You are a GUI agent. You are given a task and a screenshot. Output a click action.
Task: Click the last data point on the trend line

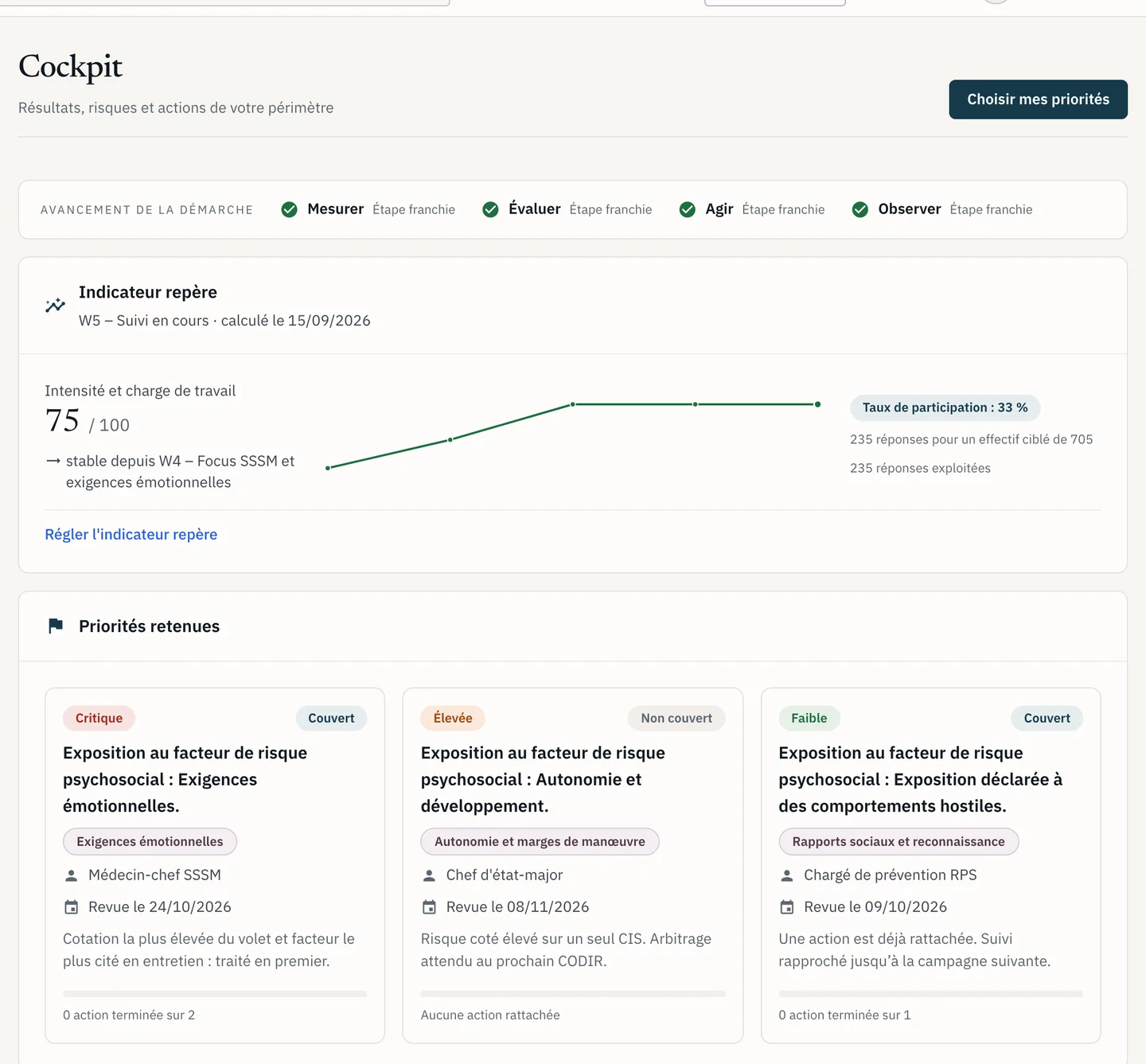(817, 404)
